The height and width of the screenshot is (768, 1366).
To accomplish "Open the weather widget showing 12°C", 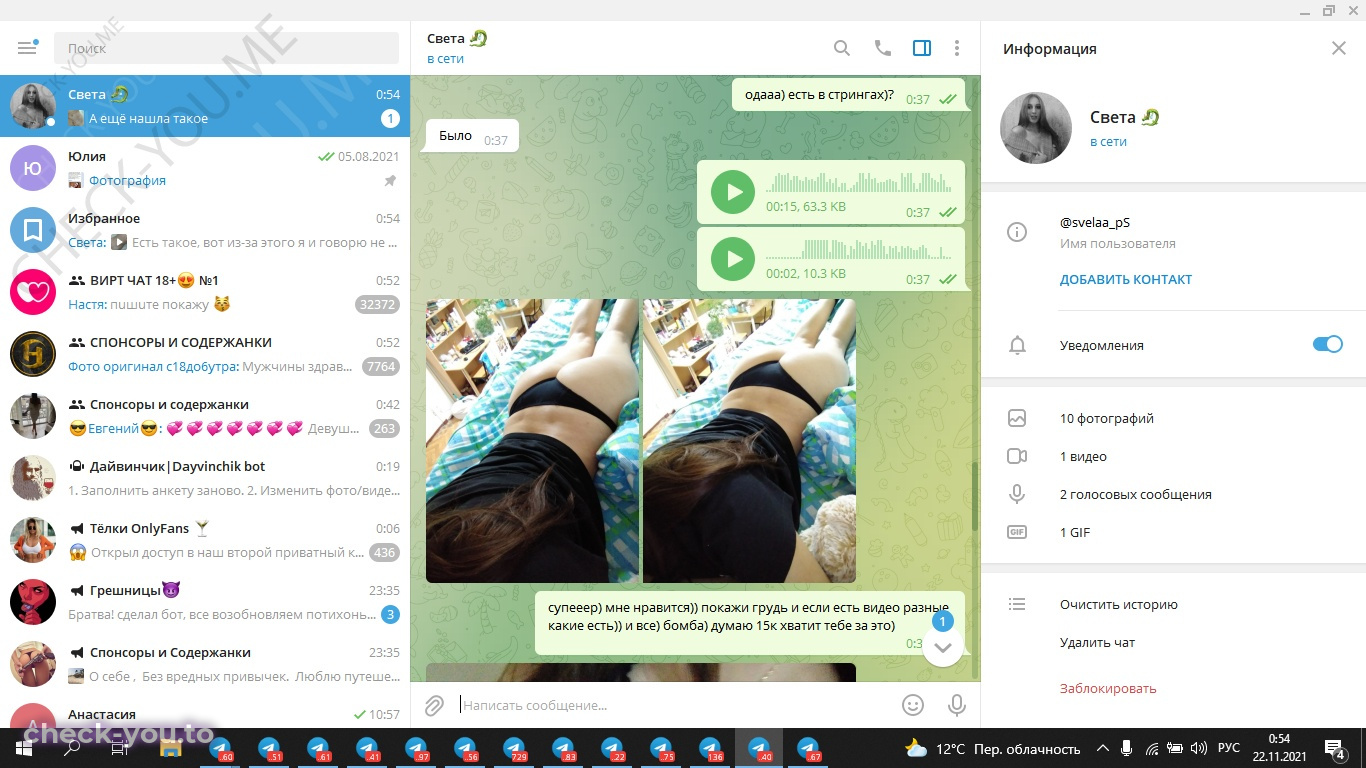I will (992, 748).
